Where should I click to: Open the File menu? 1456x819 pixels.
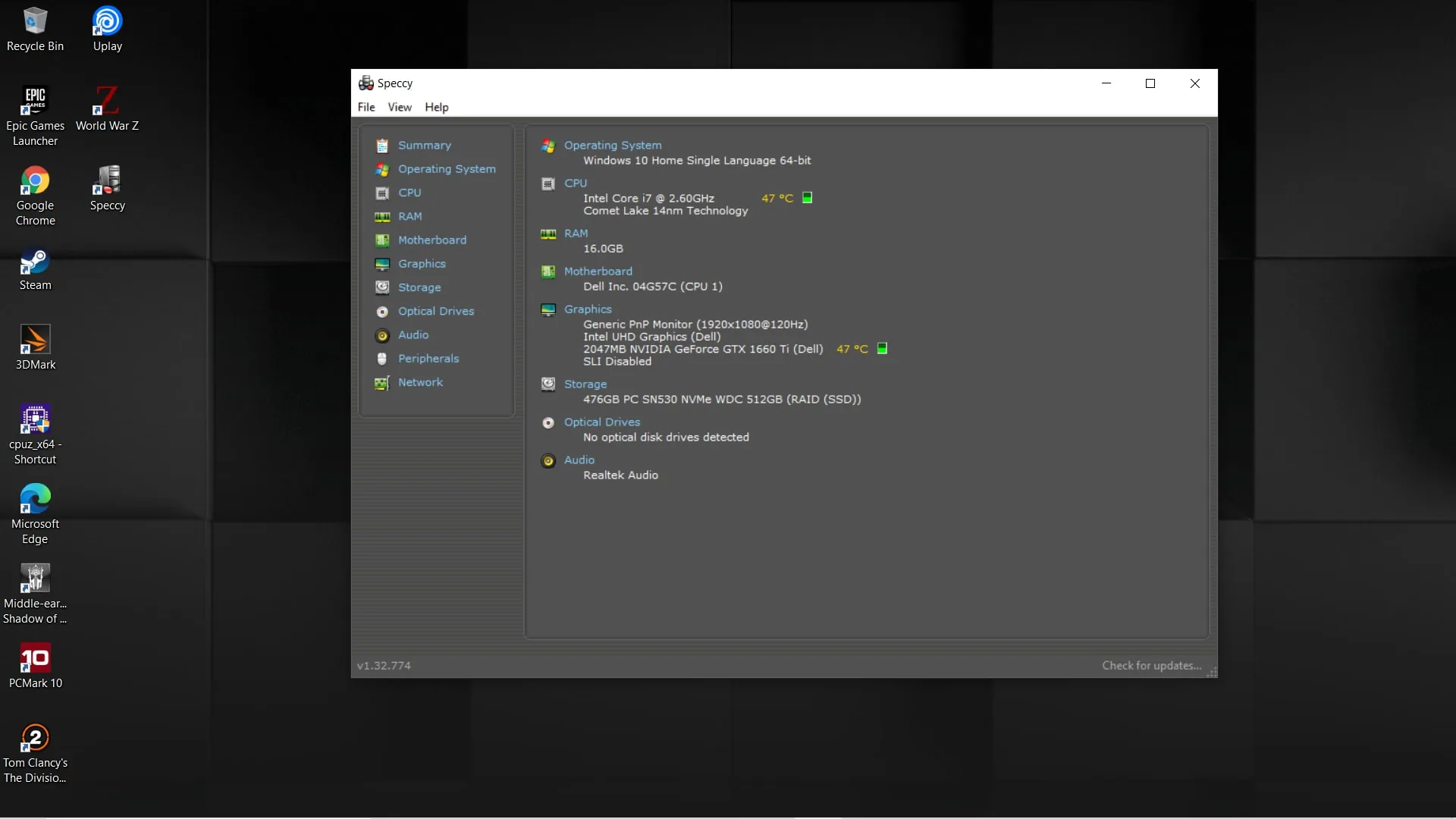point(366,107)
